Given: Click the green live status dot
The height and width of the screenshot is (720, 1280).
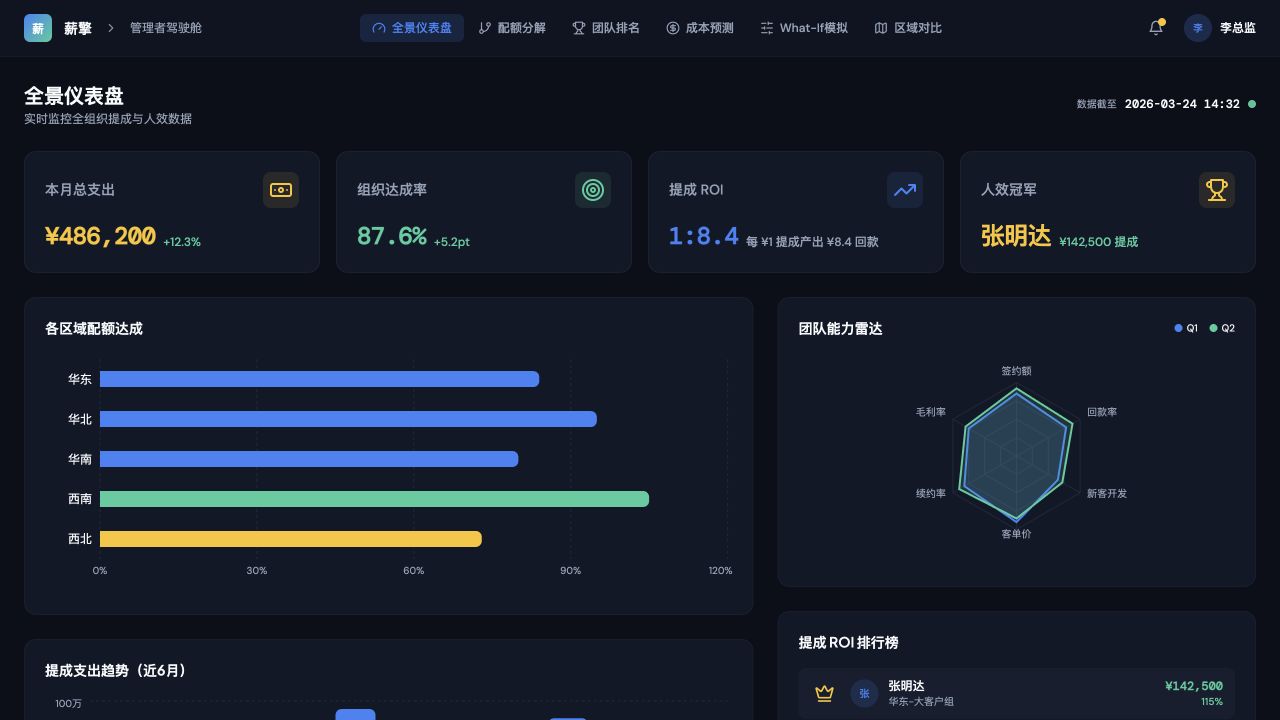Looking at the screenshot, I should tap(1252, 104).
